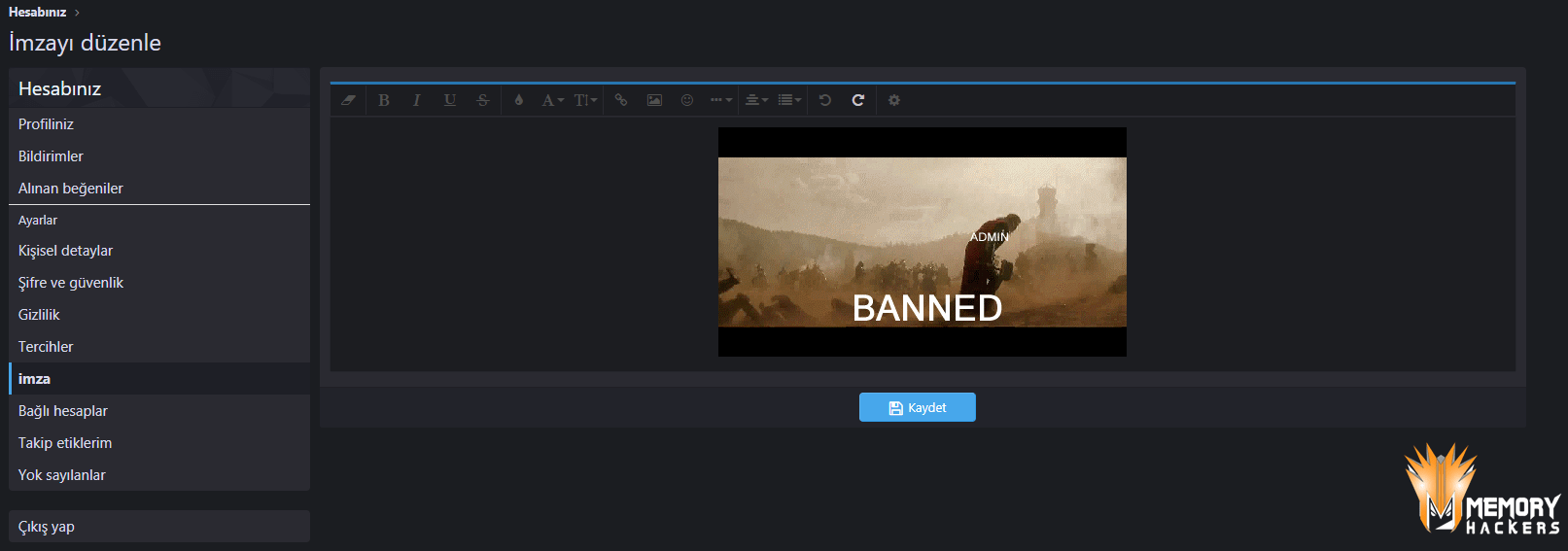Click the Kaydet save button
This screenshot has width=1568, height=551.
pos(918,407)
